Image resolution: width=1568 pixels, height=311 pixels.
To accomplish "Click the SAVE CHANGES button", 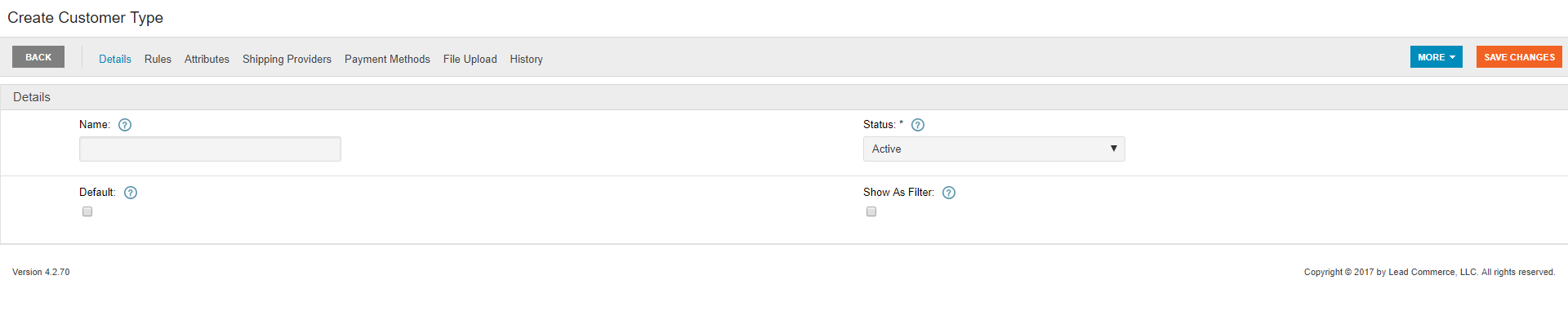I will point(1519,57).
